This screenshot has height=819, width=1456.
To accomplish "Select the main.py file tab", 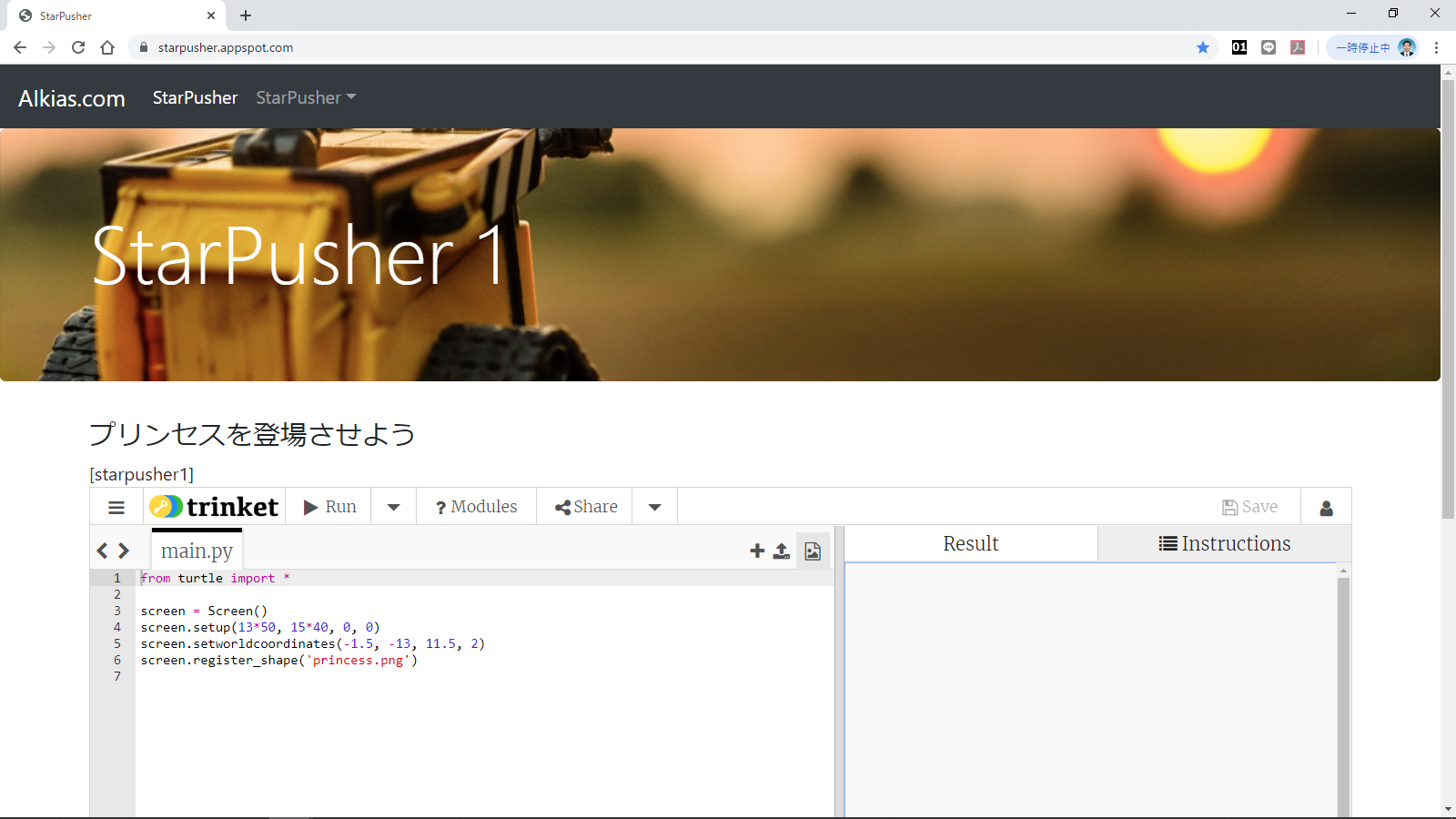I will [x=197, y=551].
